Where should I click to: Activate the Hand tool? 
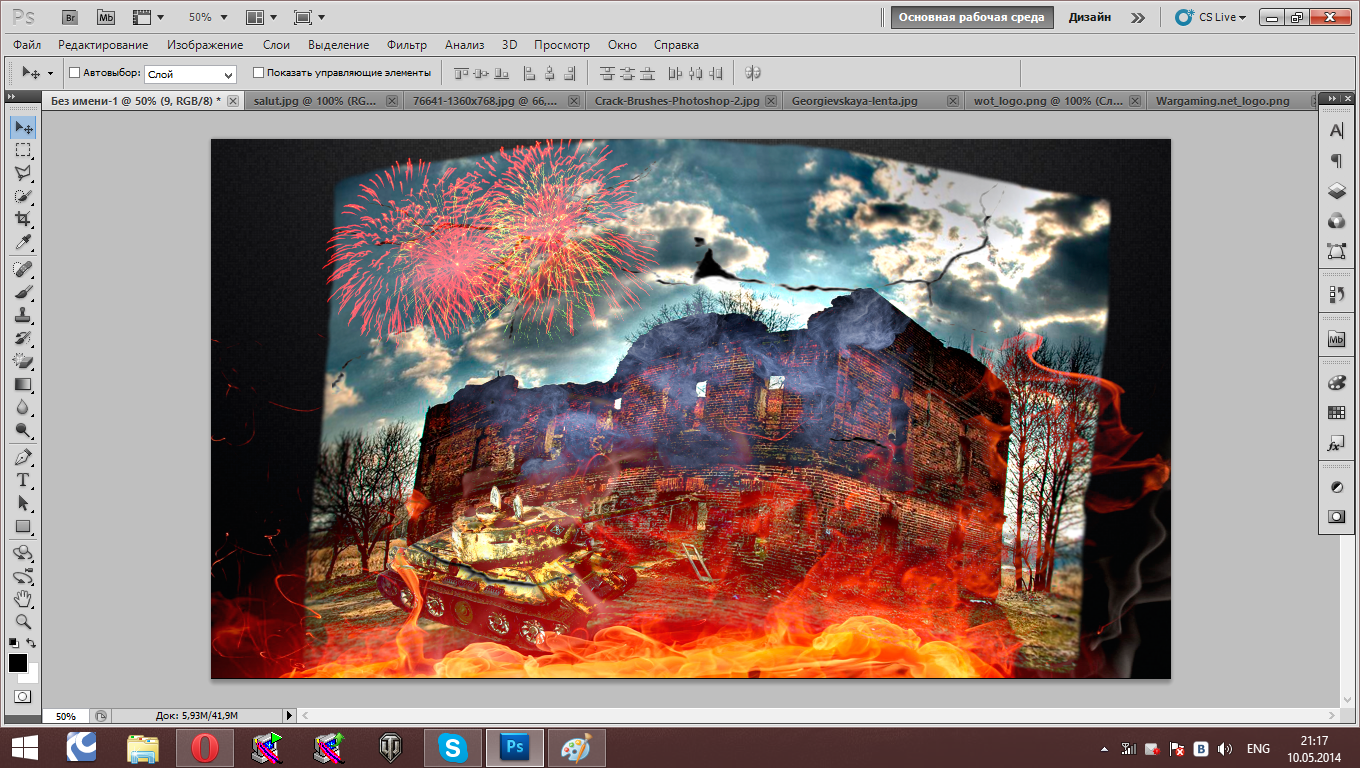point(23,599)
